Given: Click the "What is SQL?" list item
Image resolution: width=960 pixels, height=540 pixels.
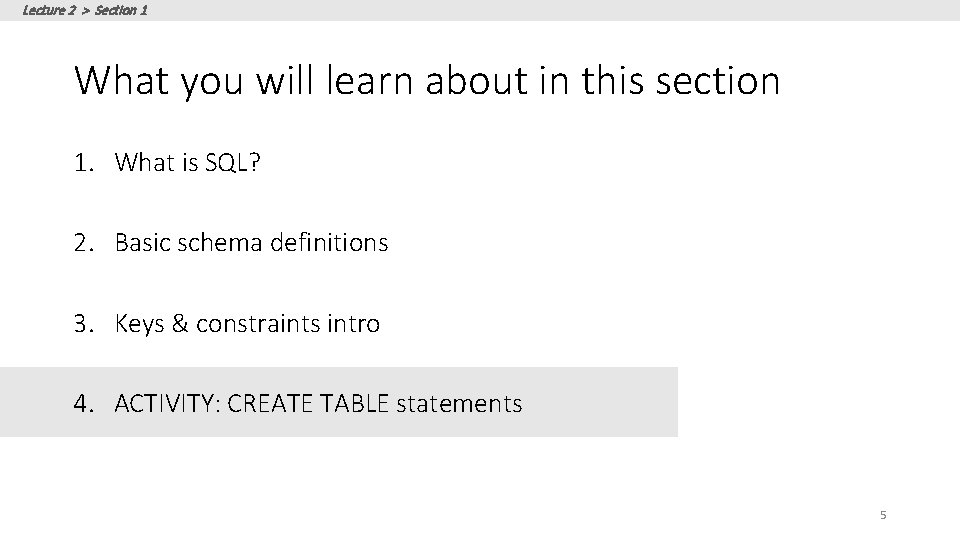Looking at the screenshot, I should coord(188,162).
